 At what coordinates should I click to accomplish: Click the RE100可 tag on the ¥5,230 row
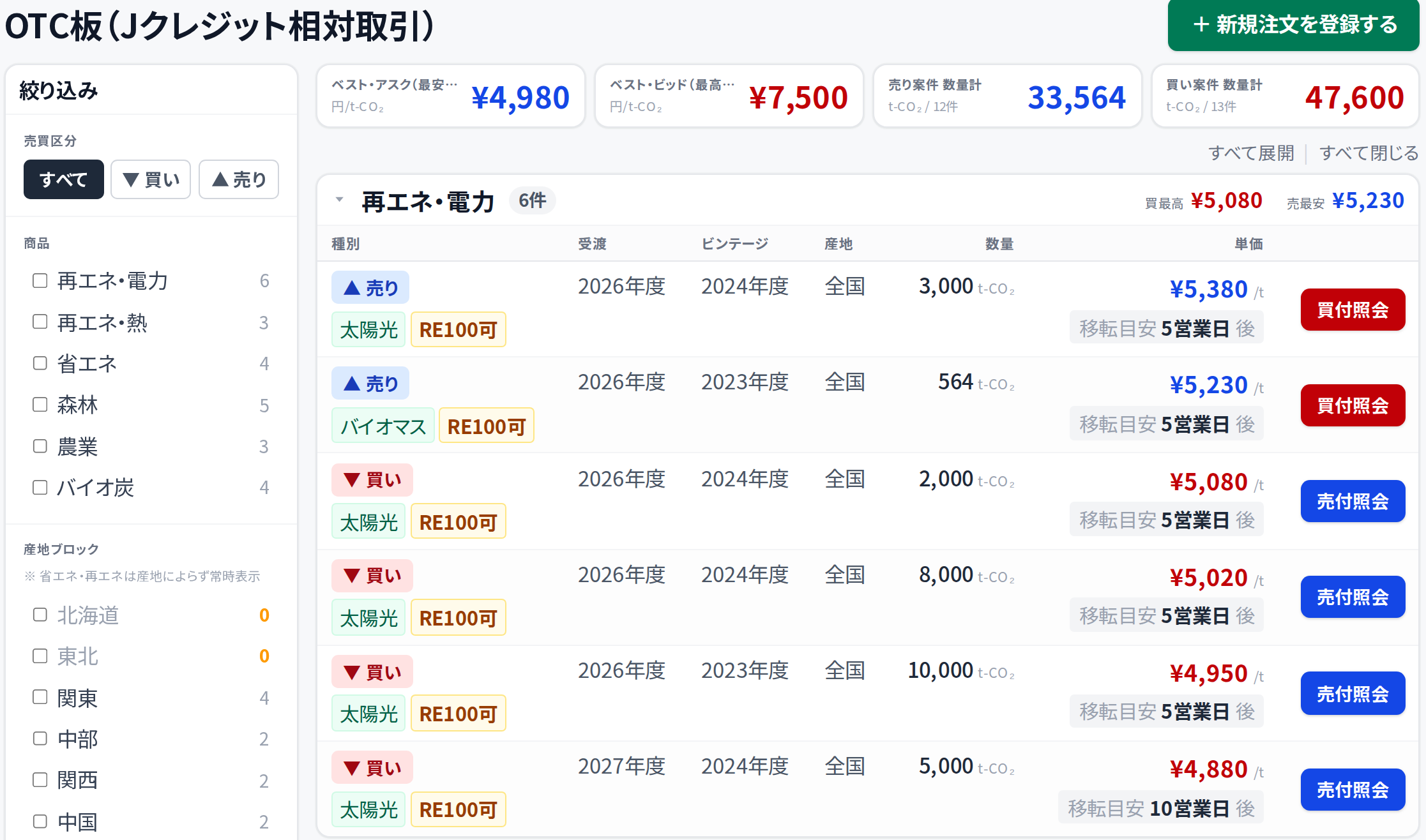(x=487, y=426)
